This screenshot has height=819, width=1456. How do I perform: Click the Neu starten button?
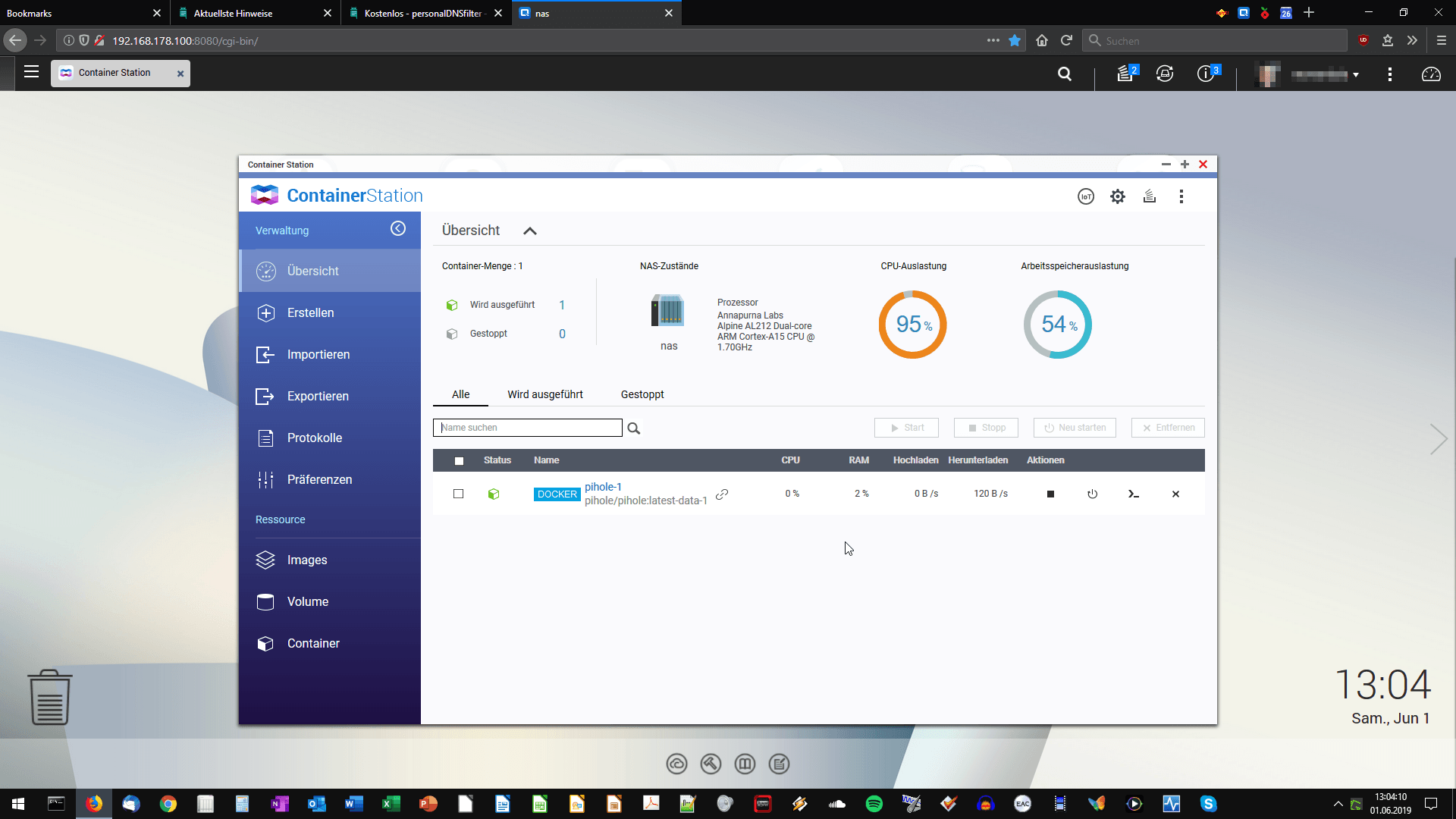tap(1075, 428)
